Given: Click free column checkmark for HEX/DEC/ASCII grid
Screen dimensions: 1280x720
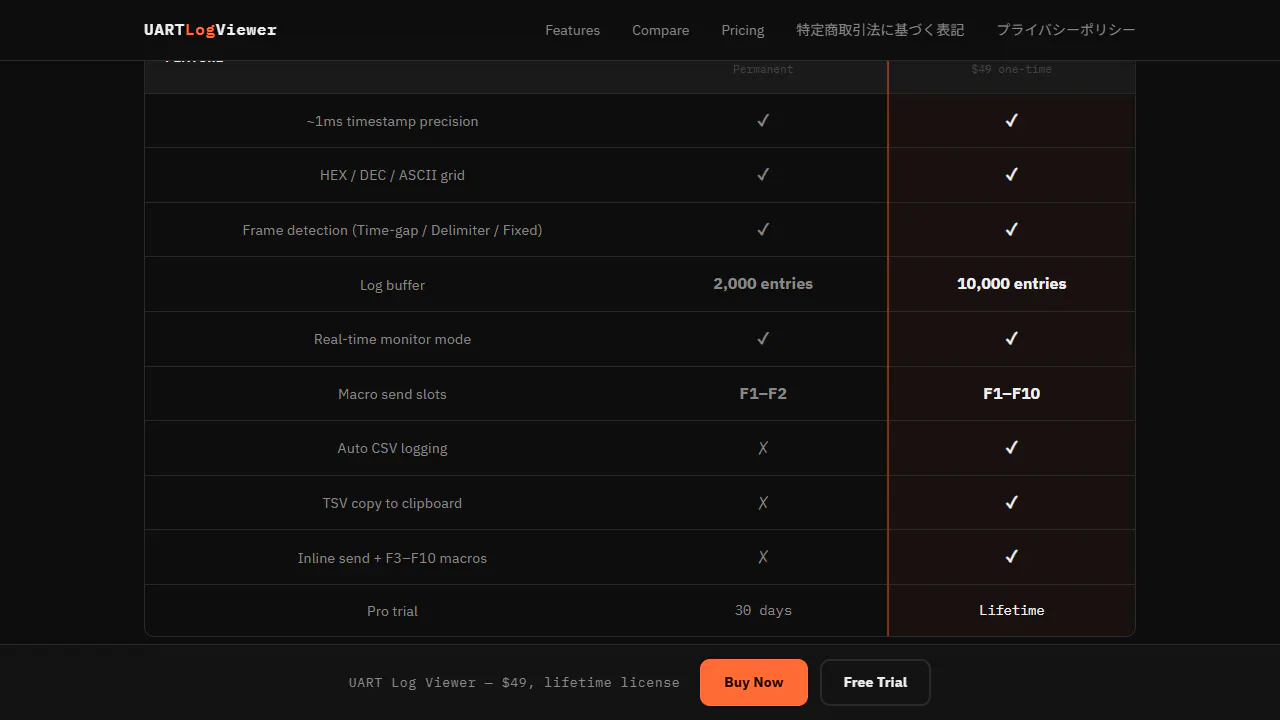Looking at the screenshot, I should (763, 174).
